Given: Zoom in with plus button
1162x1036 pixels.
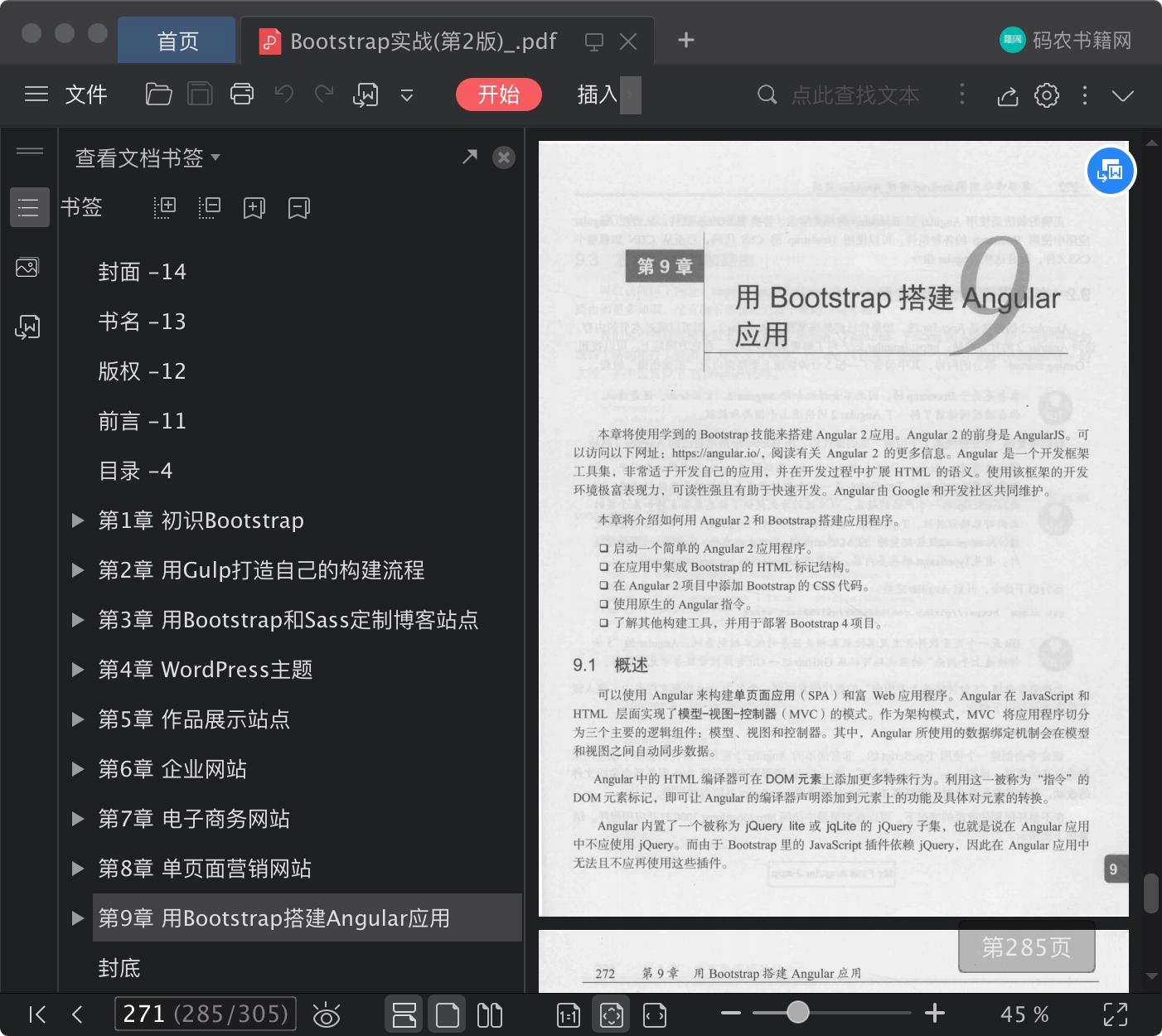Looking at the screenshot, I should 935,1013.
